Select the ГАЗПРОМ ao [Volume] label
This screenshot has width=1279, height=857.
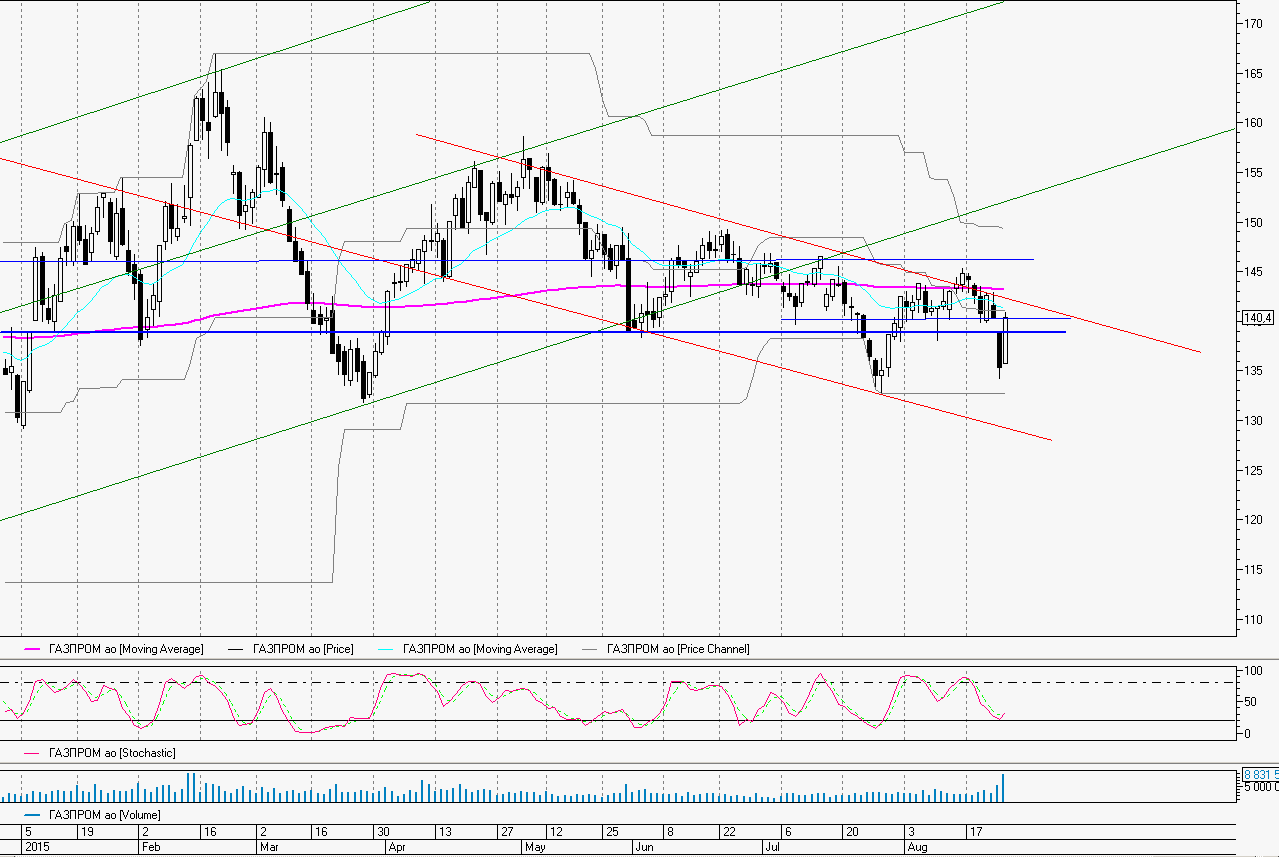pyautogui.click(x=104, y=815)
